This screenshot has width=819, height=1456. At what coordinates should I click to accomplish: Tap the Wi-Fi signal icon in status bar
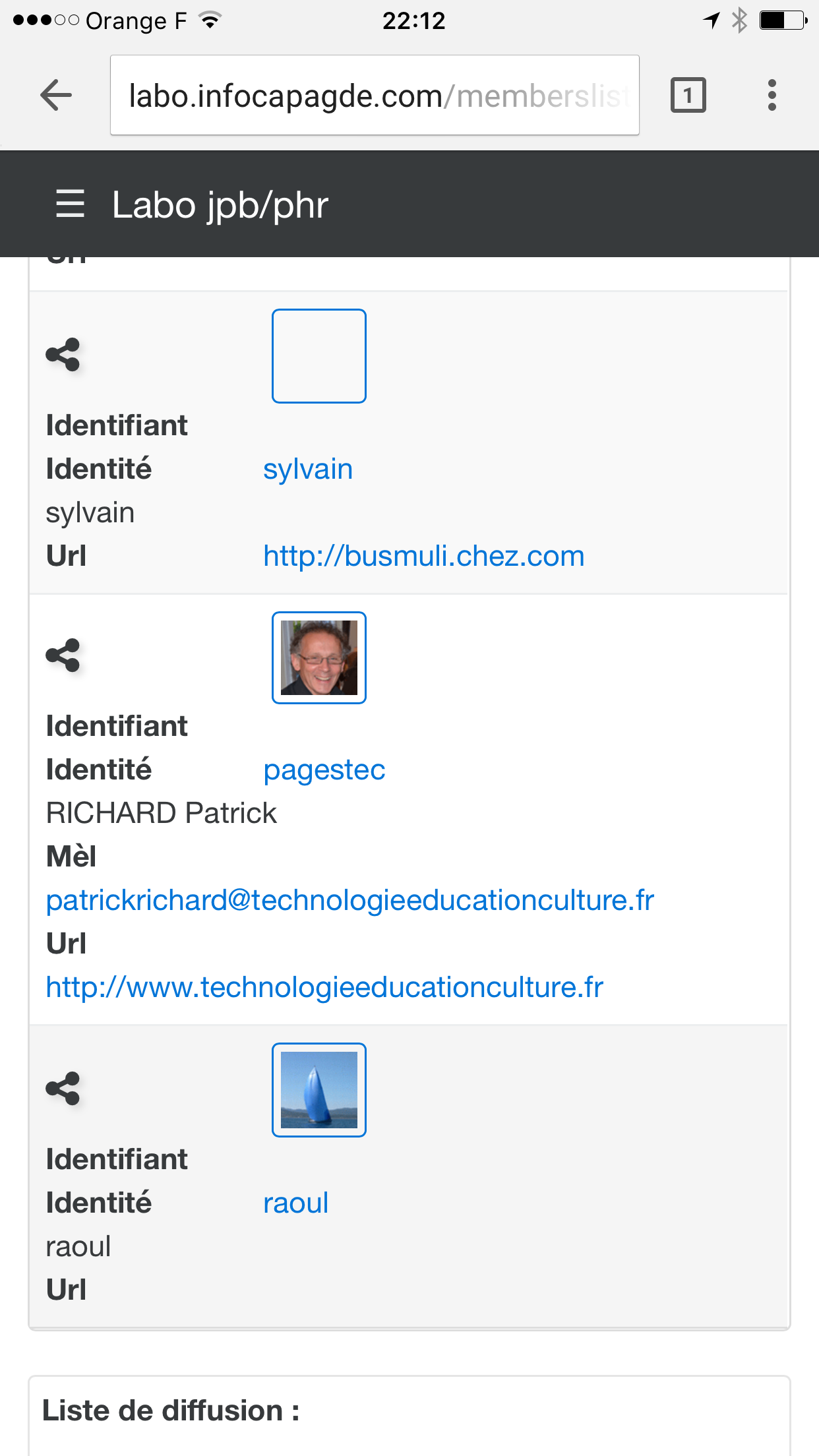210,20
